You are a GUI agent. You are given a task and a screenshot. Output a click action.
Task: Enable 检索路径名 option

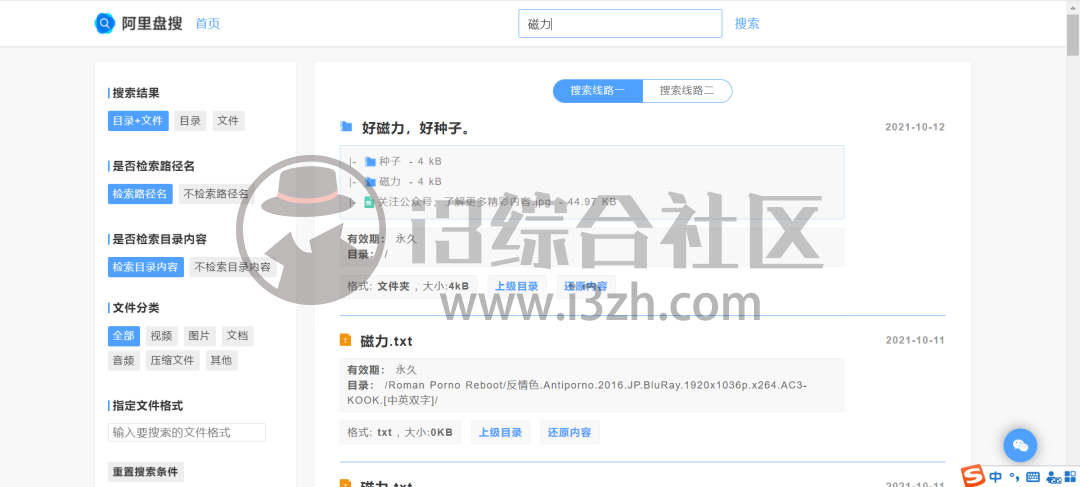tap(141, 194)
